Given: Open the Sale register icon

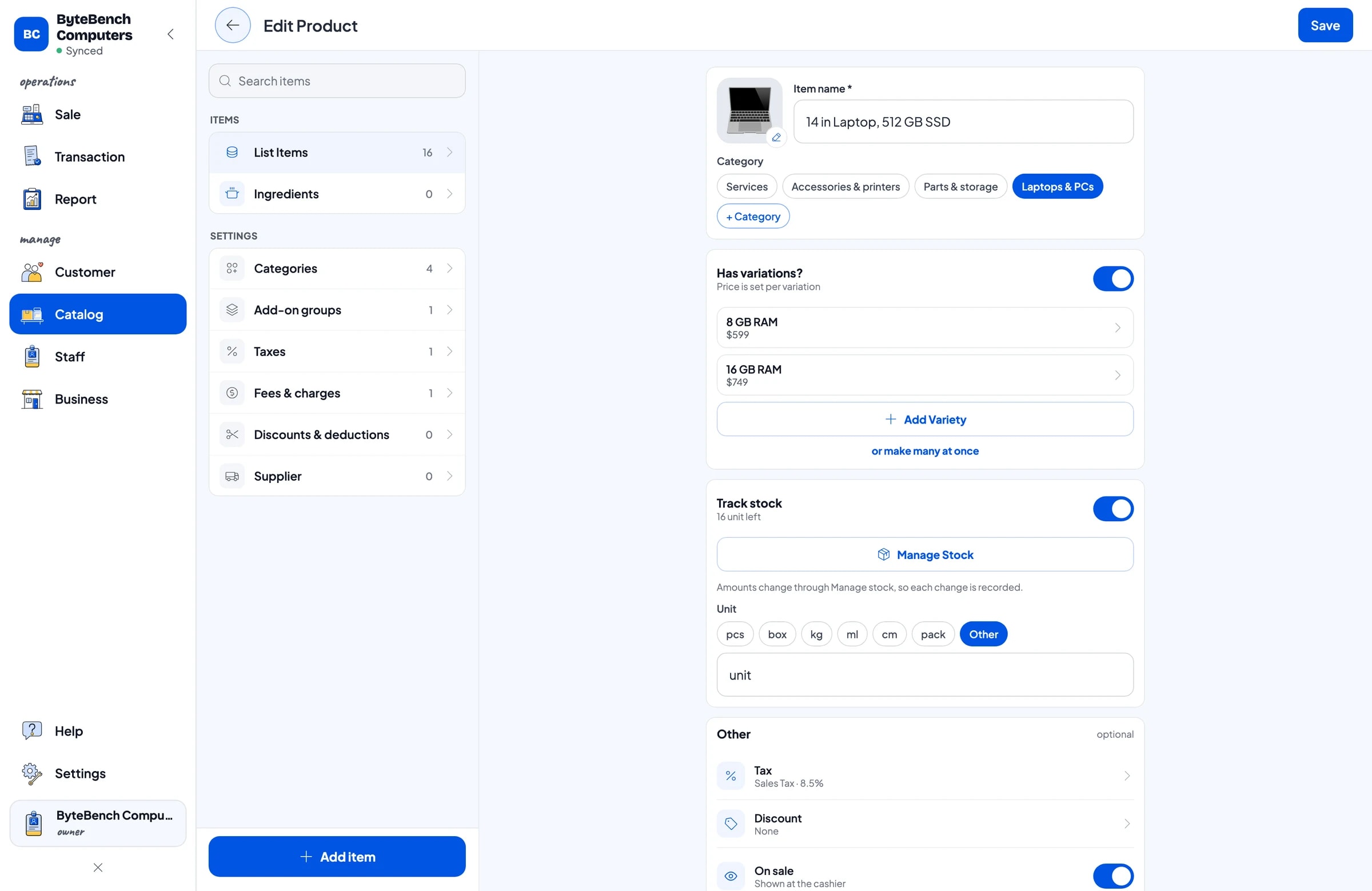Looking at the screenshot, I should point(31,115).
